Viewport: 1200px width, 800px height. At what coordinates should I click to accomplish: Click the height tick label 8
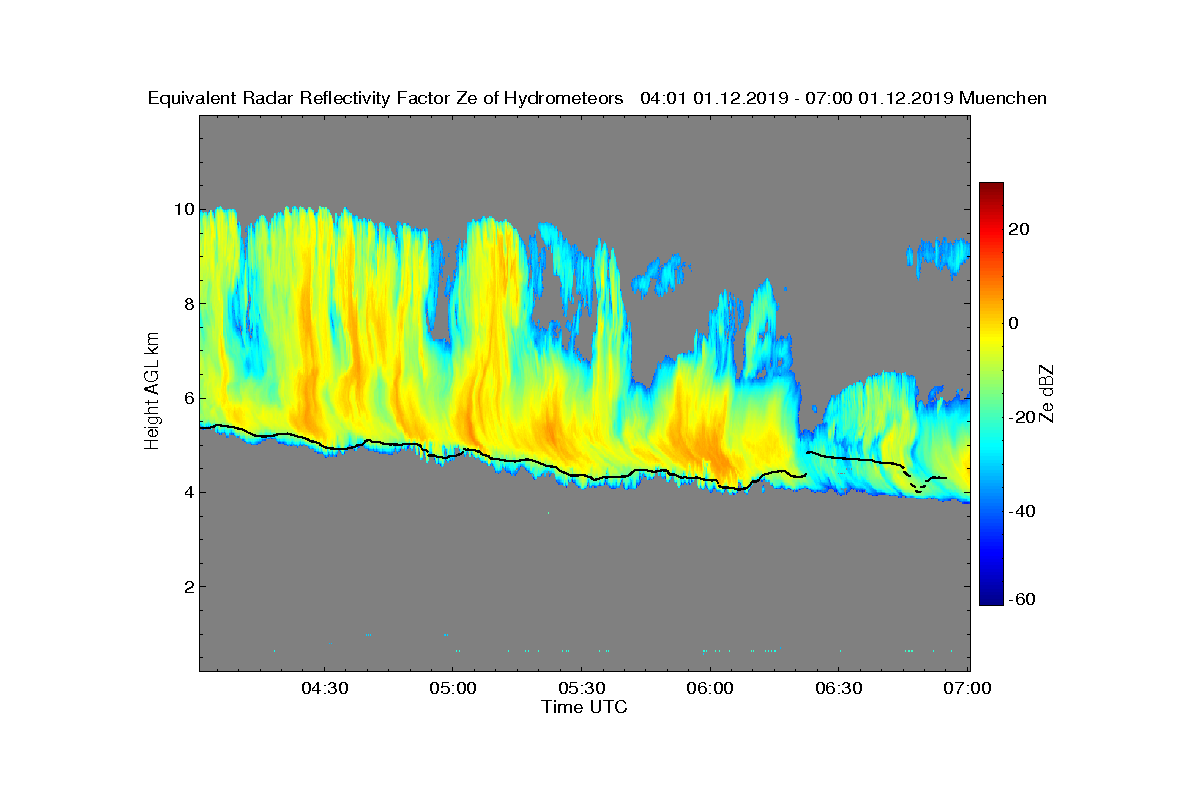[x=187, y=304]
